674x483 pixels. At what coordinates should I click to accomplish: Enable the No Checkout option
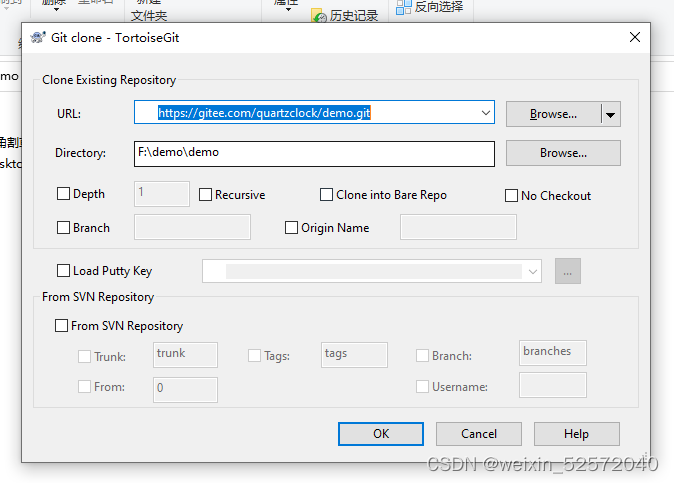(x=511, y=196)
